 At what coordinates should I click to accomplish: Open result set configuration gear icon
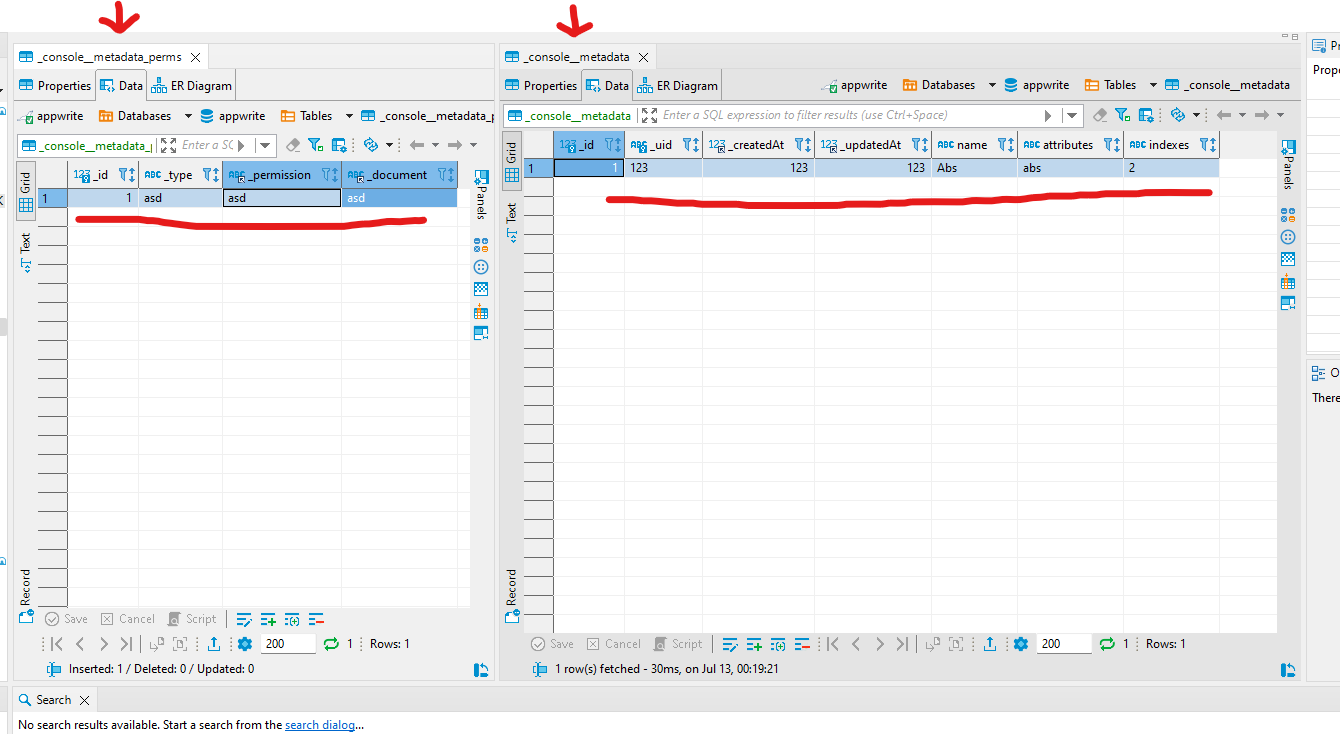tap(1021, 643)
